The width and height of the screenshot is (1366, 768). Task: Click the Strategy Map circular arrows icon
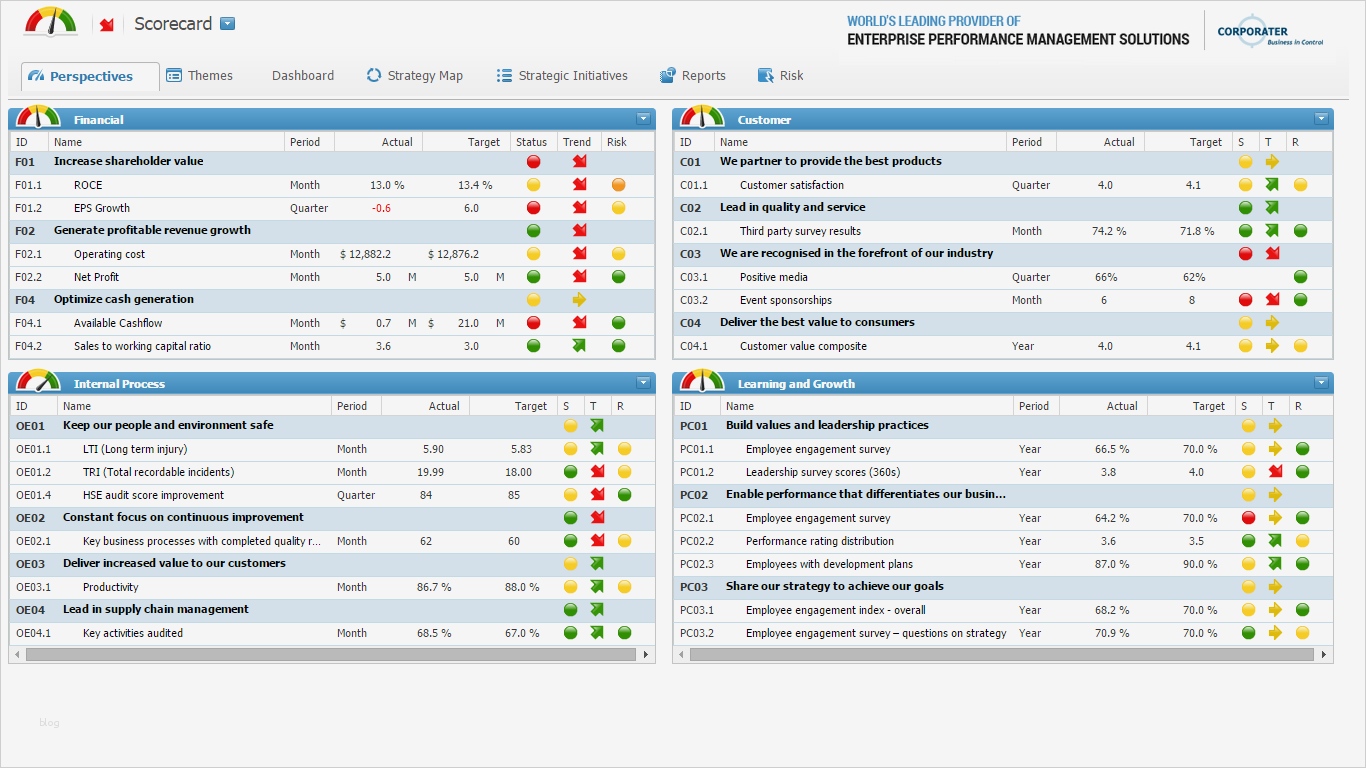click(x=373, y=75)
